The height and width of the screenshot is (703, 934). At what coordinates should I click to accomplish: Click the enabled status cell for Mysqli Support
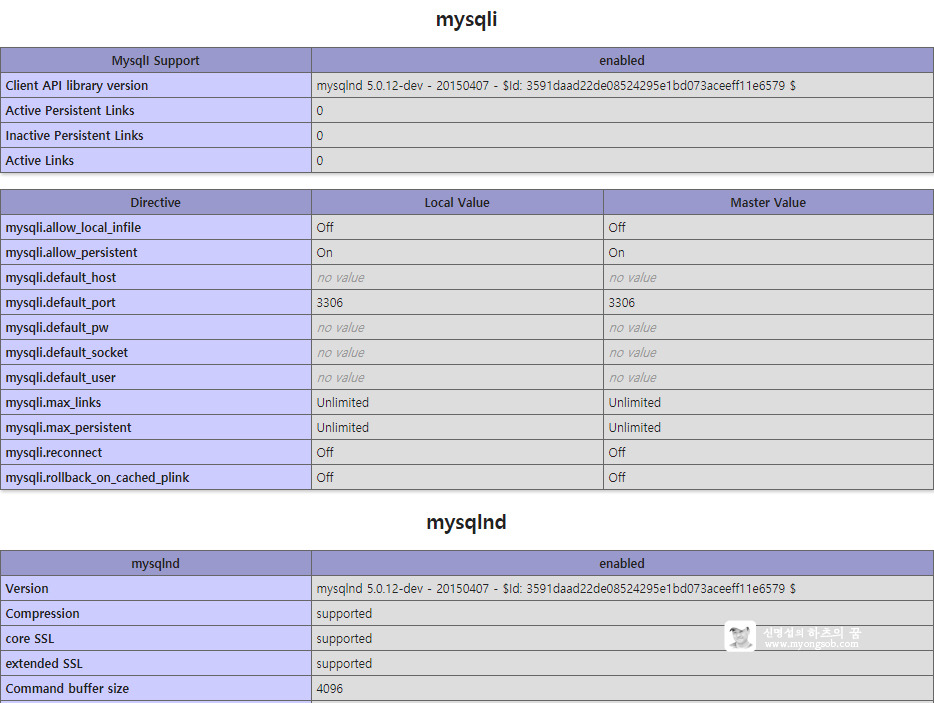pyautogui.click(x=622, y=60)
